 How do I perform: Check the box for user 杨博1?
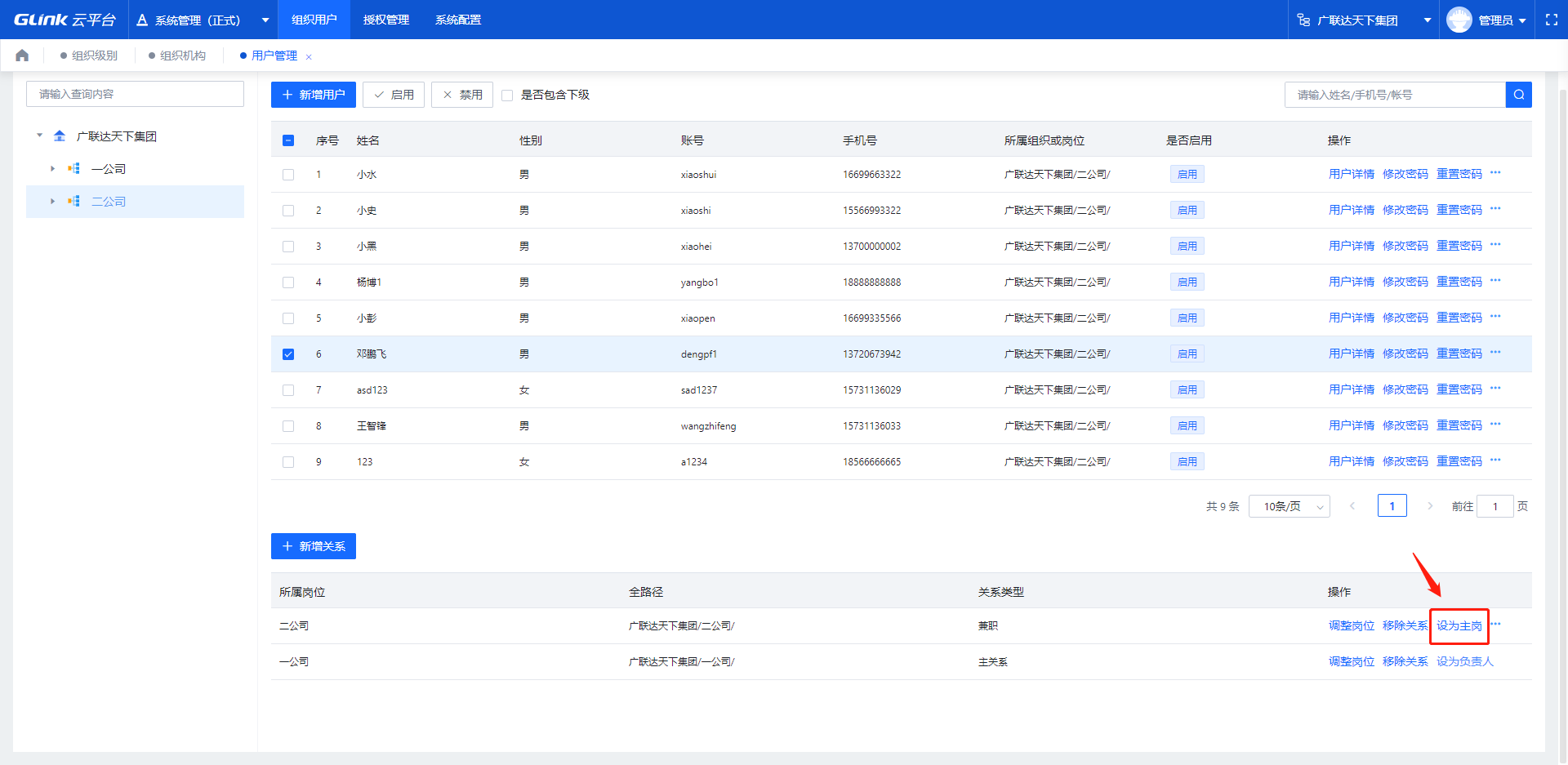[288, 282]
